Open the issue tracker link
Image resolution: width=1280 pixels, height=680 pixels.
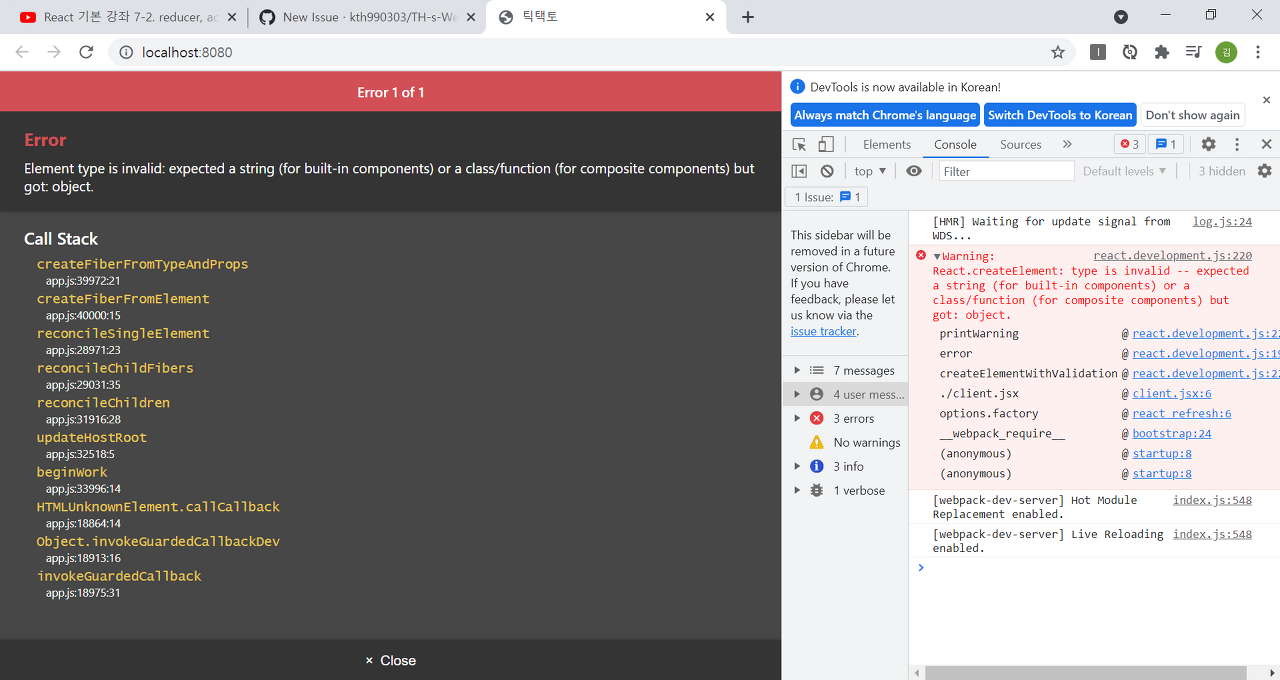tap(824, 331)
